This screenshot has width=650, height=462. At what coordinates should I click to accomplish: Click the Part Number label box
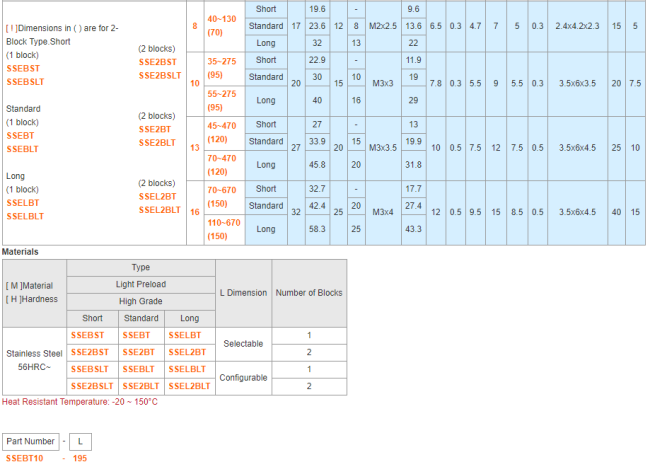[x=29, y=440]
